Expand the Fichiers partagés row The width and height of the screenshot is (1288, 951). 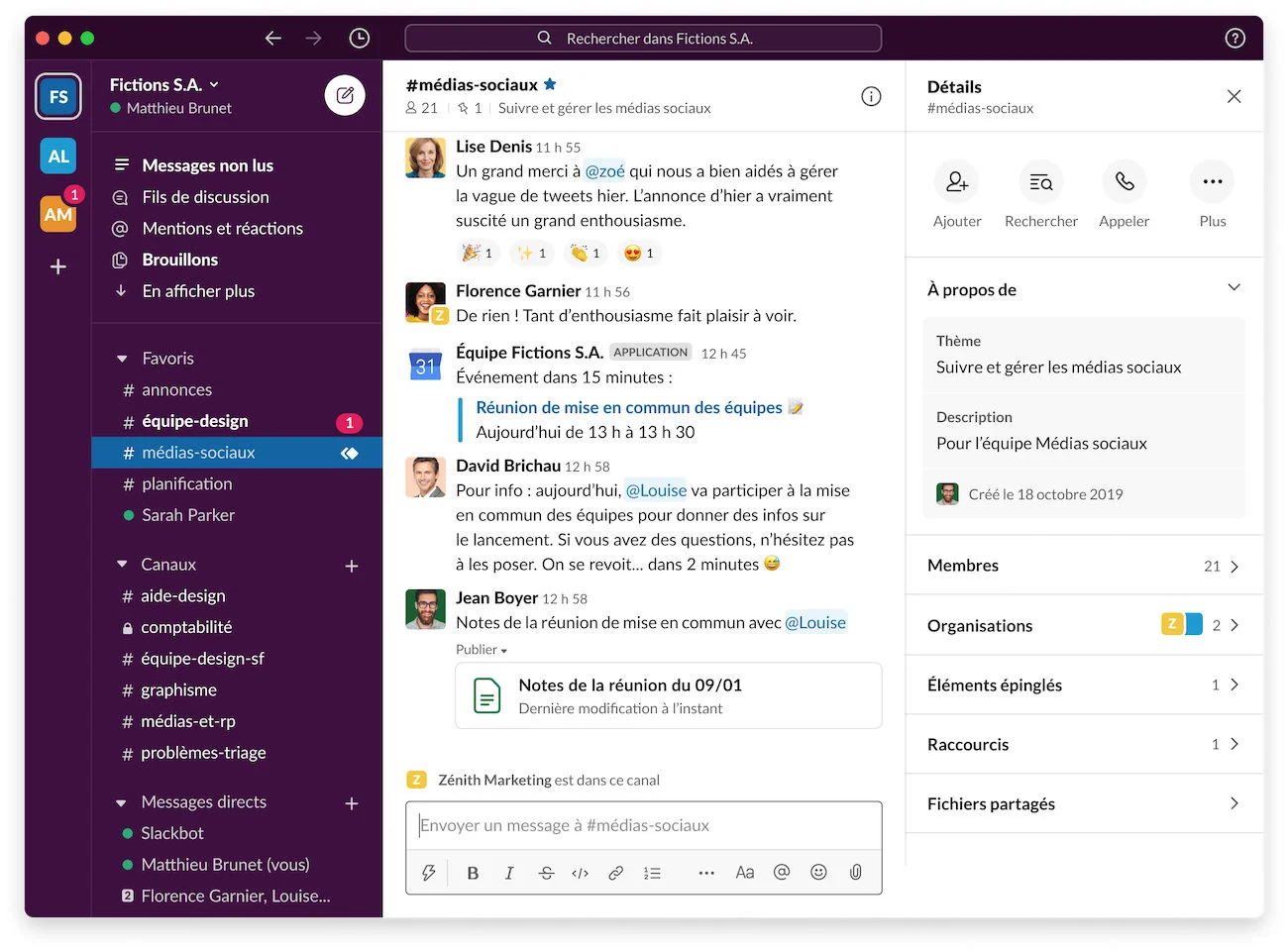tap(1085, 803)
